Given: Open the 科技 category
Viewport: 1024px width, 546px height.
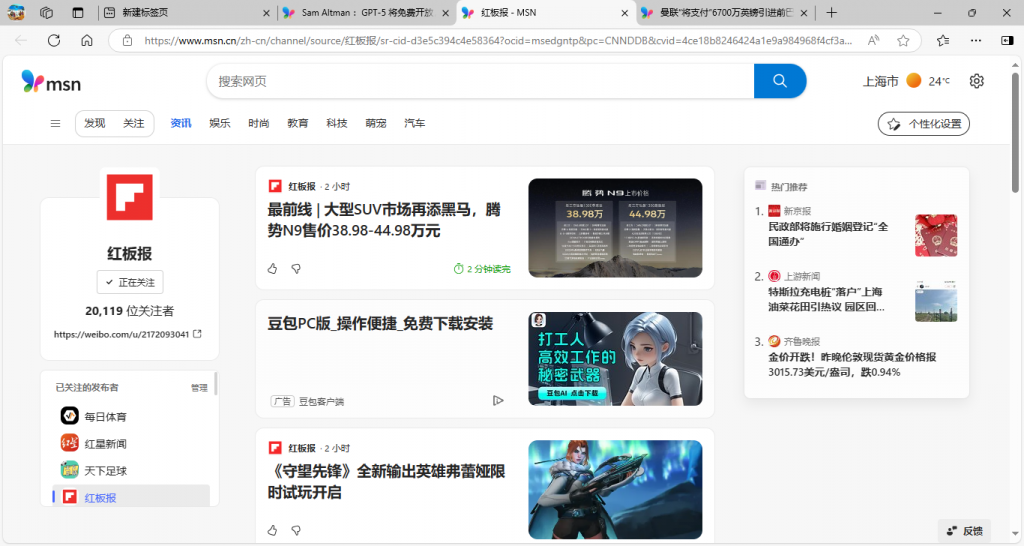Looking at the screenshot, I should (x=337, y=123).
